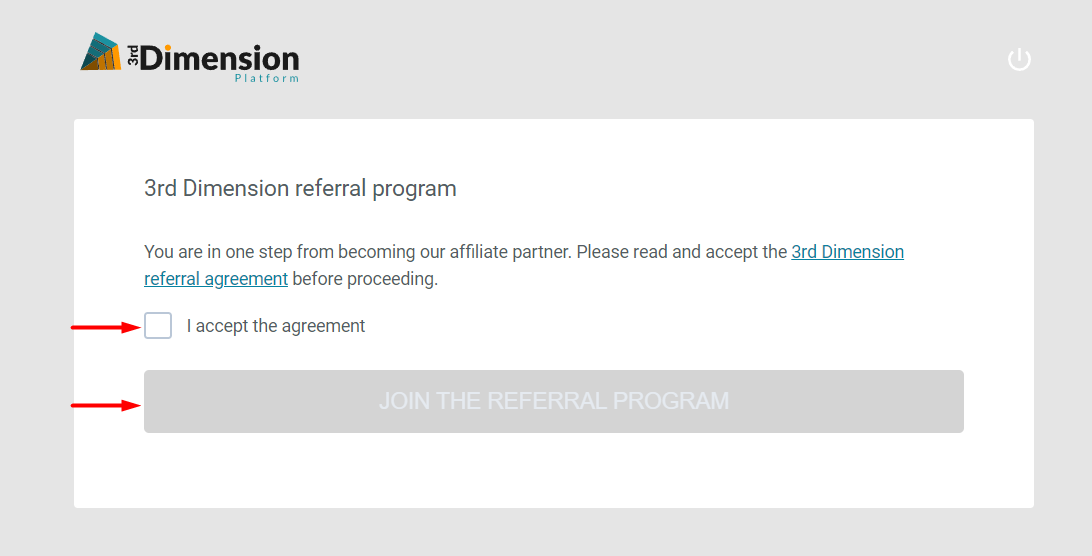This screenshot has height=556, width=1092.
Task: Click the 3rd Dimension triangle logo graphic
Action: 102,53
